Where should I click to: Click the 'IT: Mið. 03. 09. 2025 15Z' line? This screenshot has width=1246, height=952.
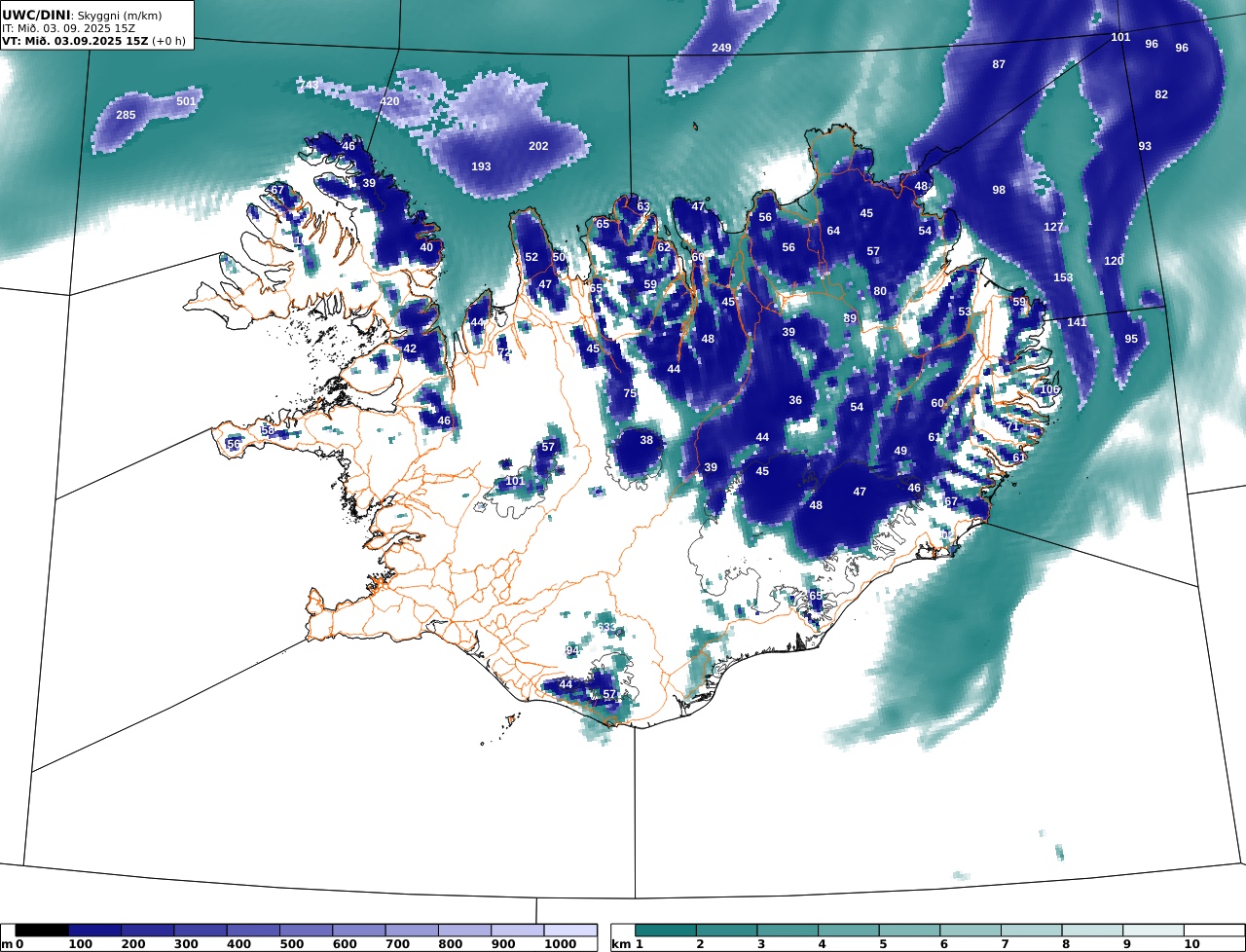[68, 28]
